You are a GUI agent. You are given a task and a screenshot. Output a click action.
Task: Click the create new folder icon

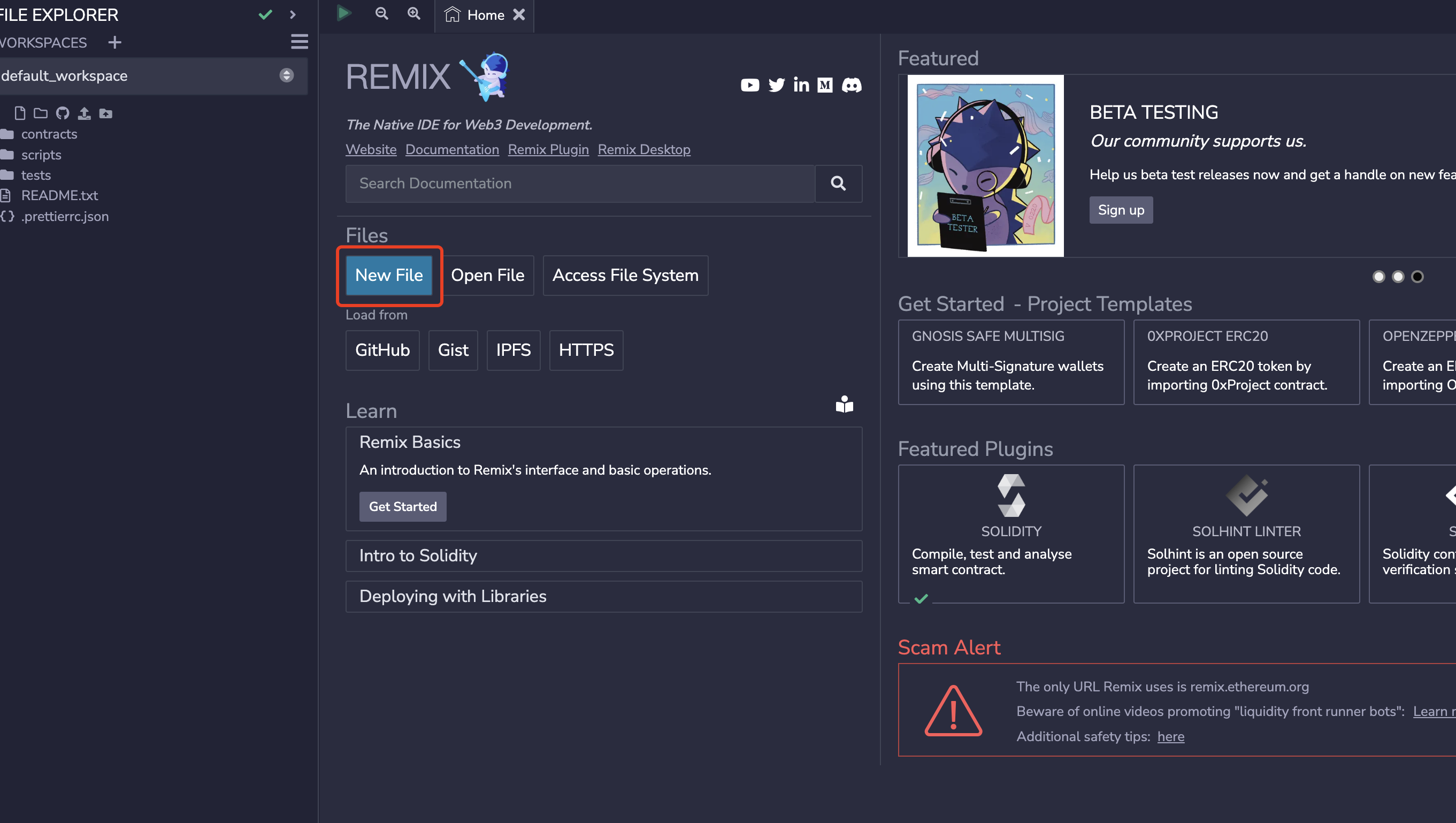[41, 113]
